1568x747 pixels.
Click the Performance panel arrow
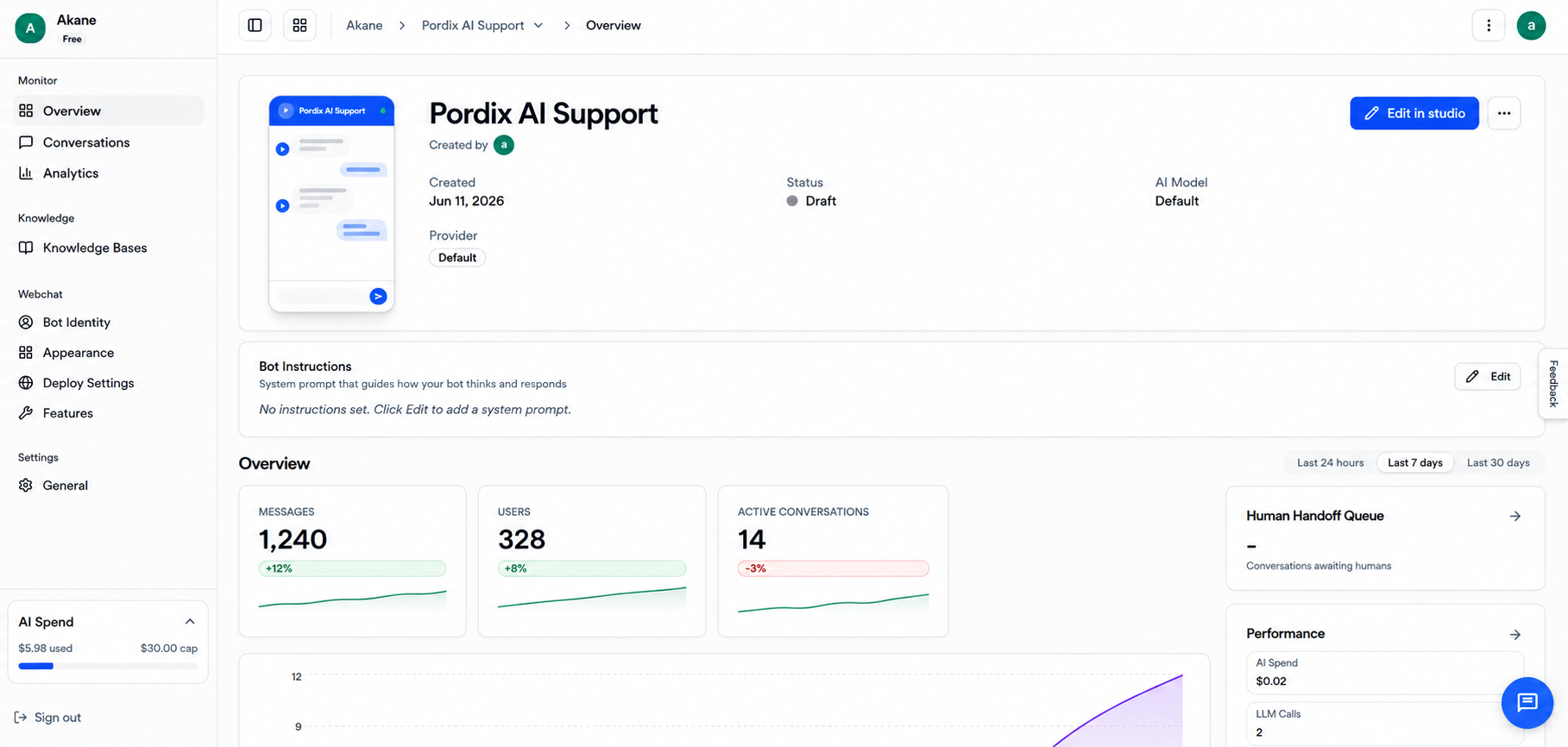(x=1514, y=634)
